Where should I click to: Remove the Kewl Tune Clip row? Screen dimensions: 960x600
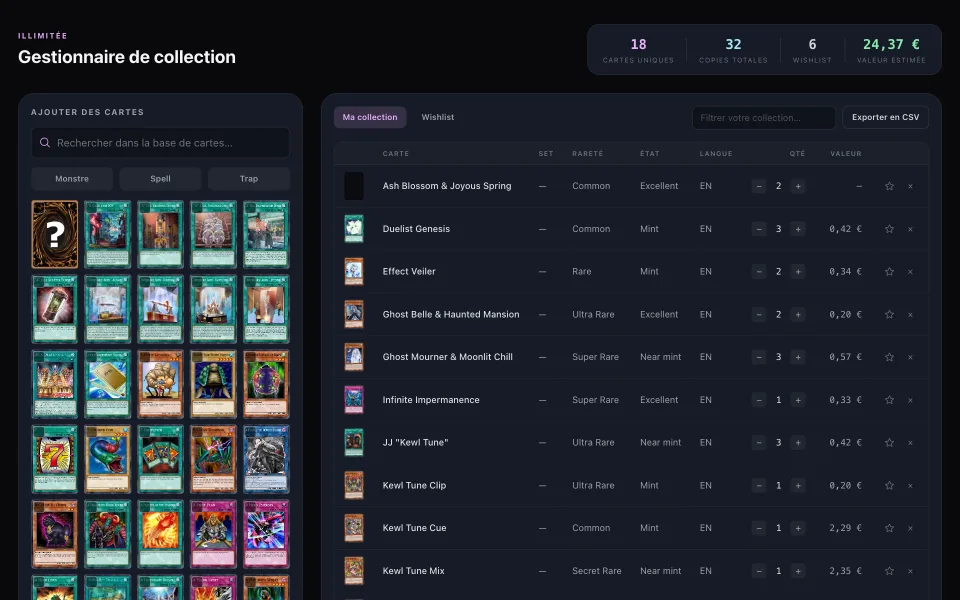[x=910, y=486]
